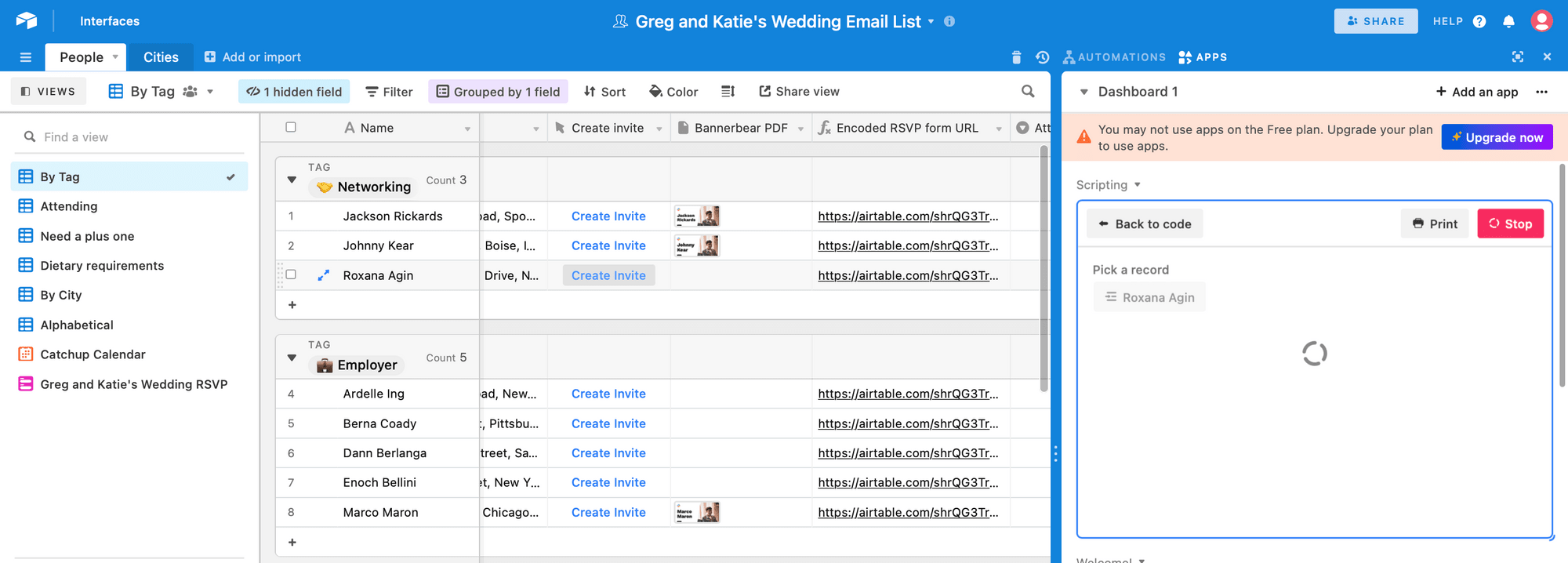The image size is (1568, 563).
Task: Close the apps dashboard panel
Action: tap(1547, 57)
